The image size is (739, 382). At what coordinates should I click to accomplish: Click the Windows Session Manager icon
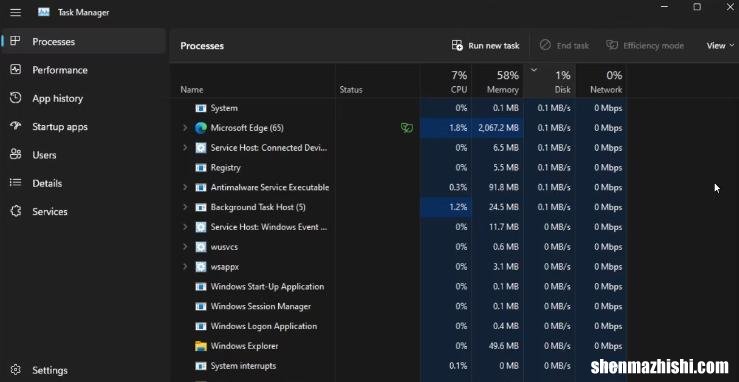click(201, 306)
